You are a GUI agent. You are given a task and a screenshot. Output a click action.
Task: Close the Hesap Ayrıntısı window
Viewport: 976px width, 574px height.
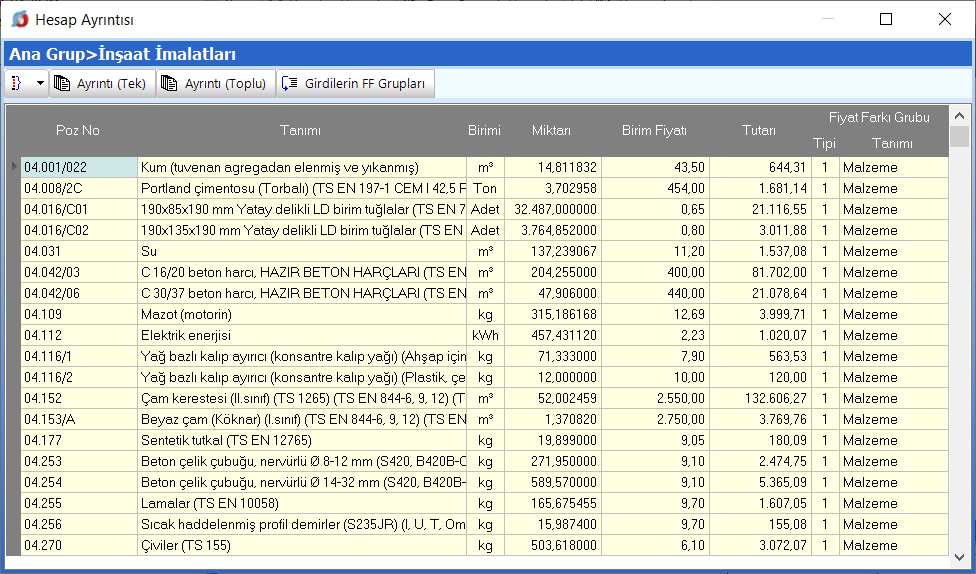[x=944, y=19]
